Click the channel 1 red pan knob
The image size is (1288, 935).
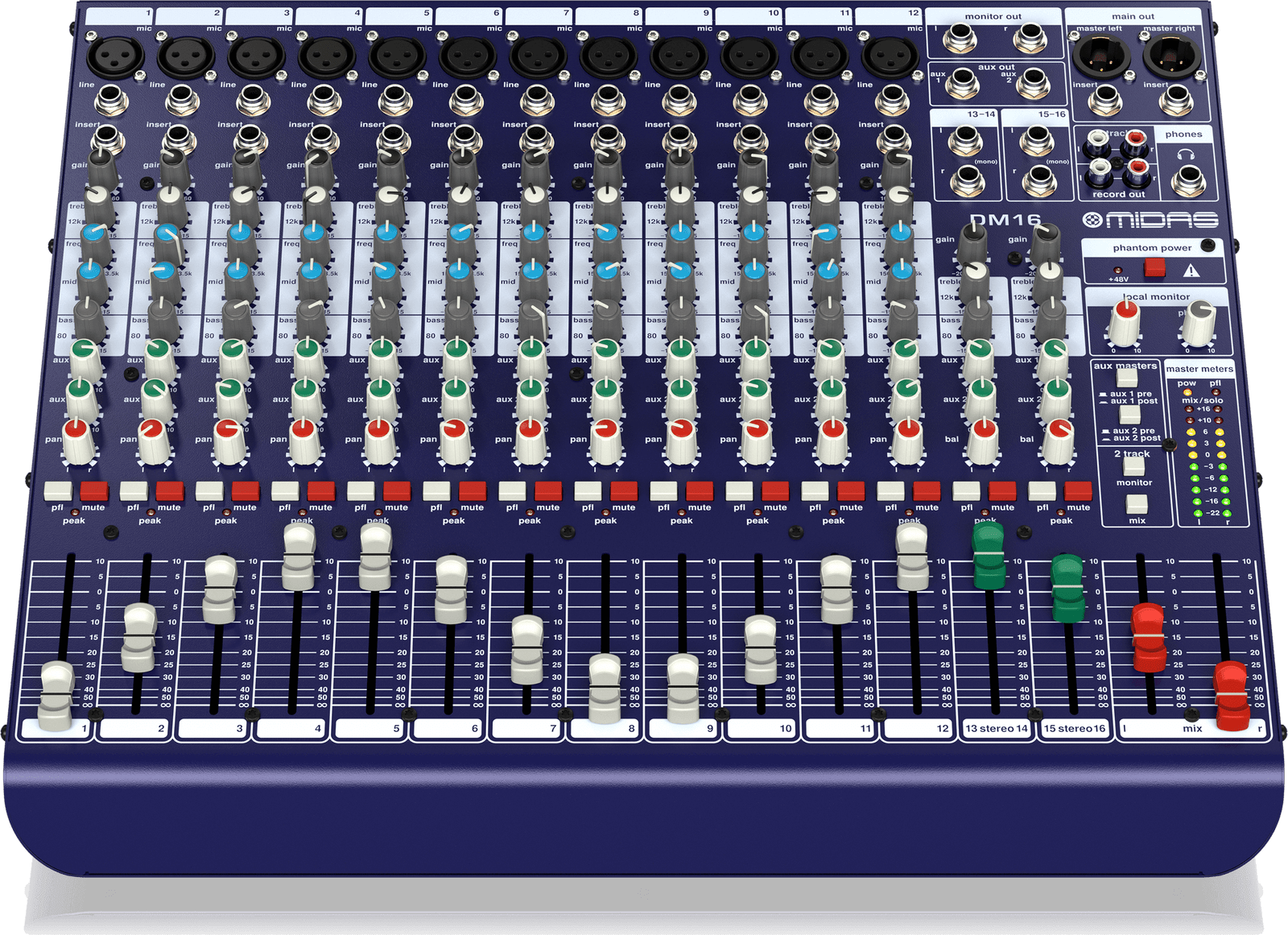pos(77,439)
